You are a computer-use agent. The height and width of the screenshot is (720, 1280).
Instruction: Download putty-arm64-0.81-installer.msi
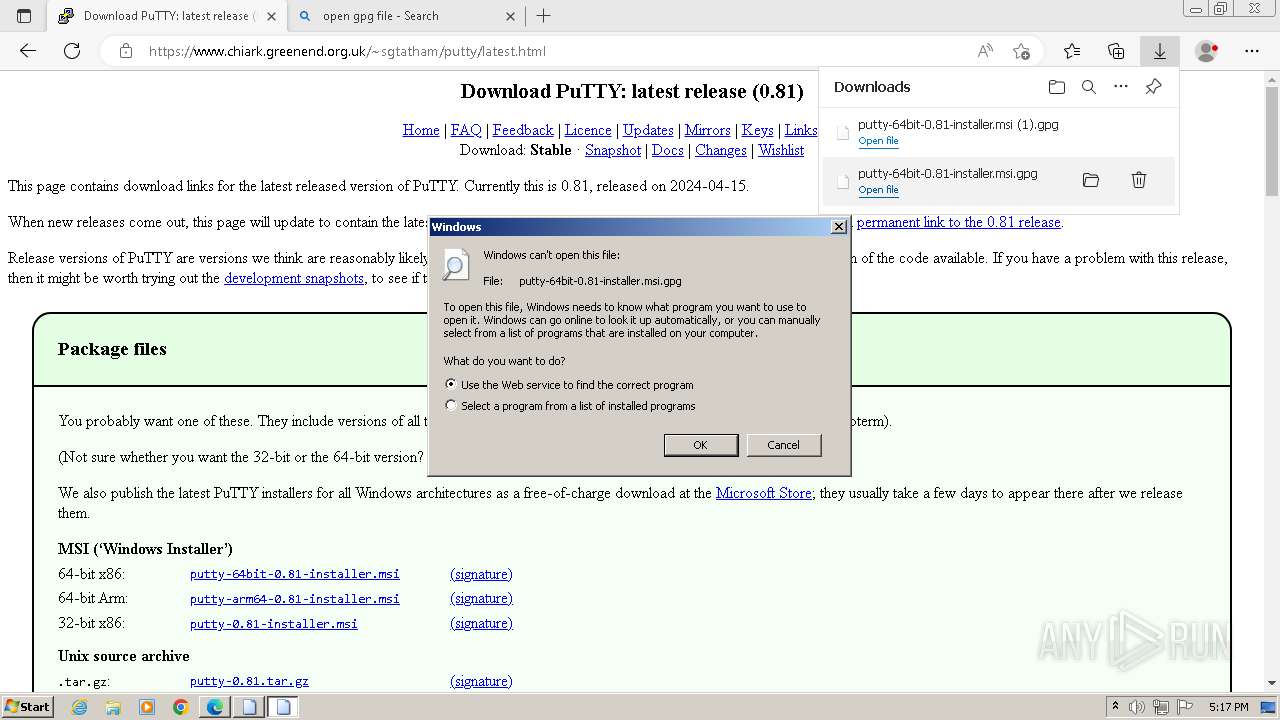(295, 599)
